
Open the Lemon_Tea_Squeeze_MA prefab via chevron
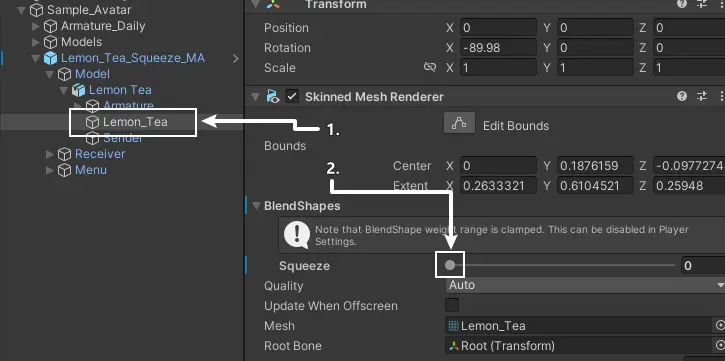pyautogui.click(x=236, y=58)
